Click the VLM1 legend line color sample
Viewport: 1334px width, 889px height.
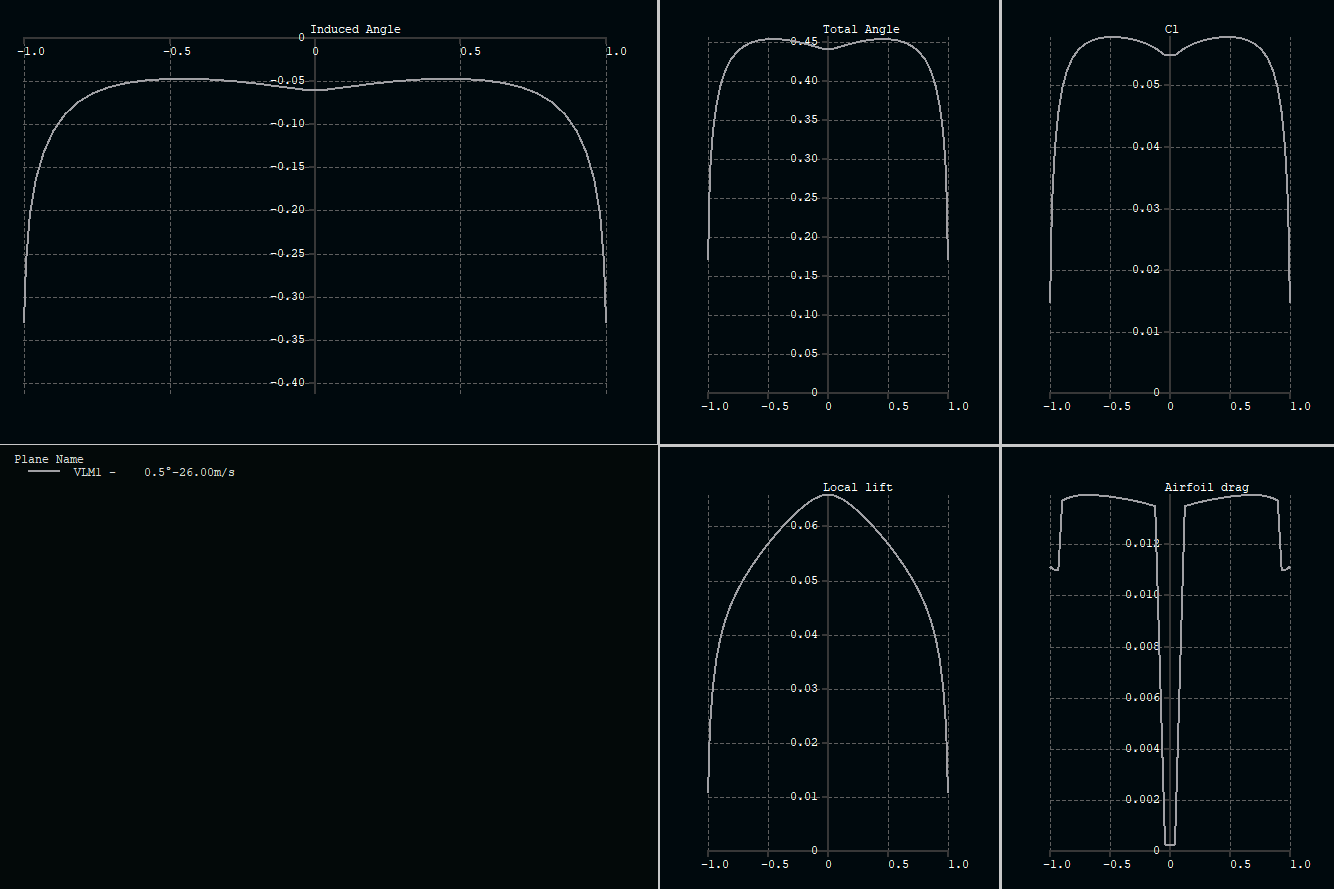[44, 472]
